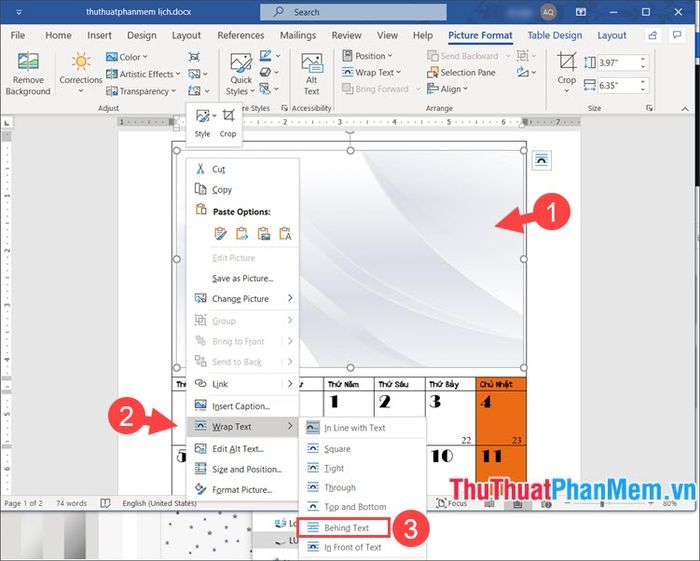700x561 pixels.
Task: Open Corrections brightness tool
Action: (x=81, y=73)
